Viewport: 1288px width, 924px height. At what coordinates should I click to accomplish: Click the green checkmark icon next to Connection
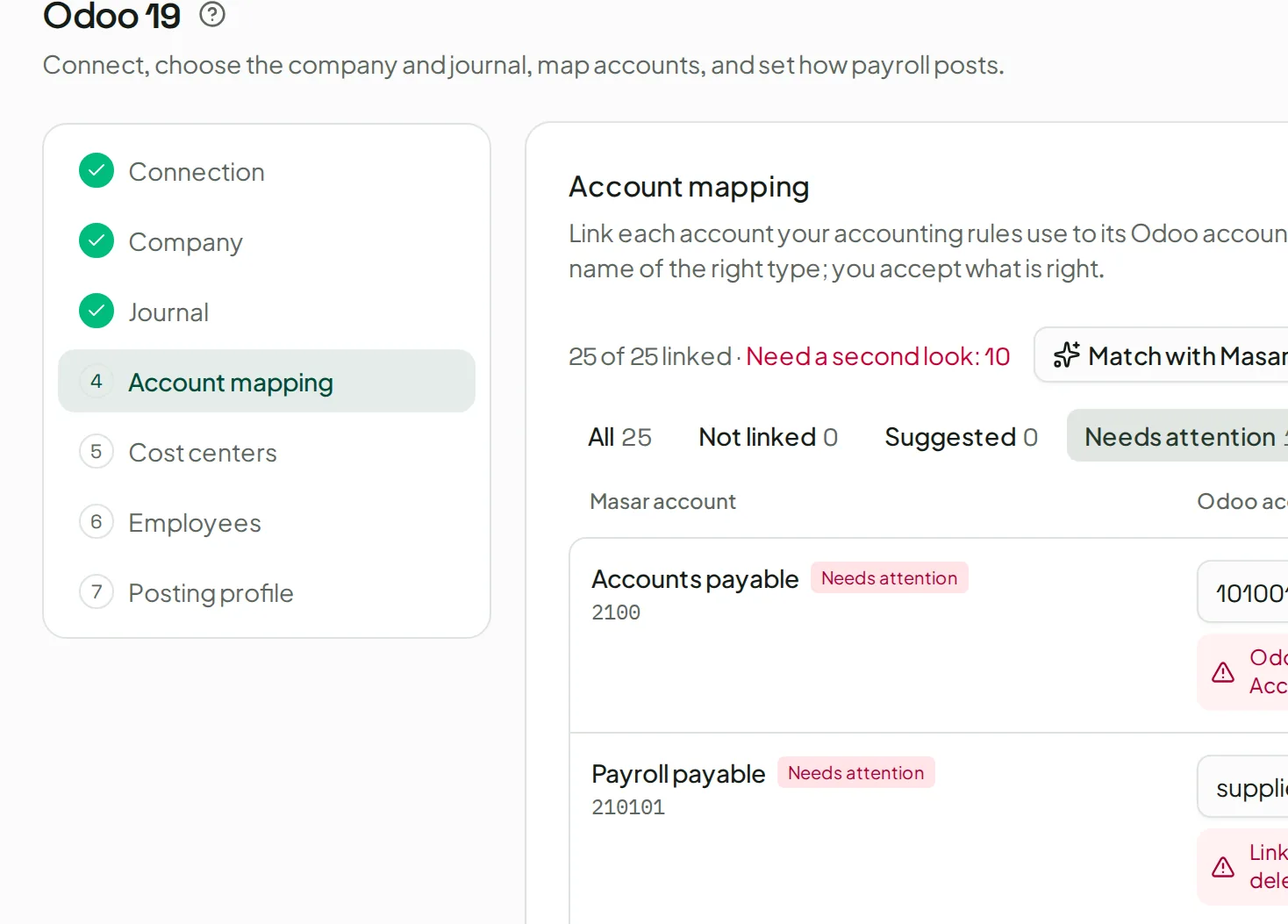pyautogui.click(x=97, y=171)
